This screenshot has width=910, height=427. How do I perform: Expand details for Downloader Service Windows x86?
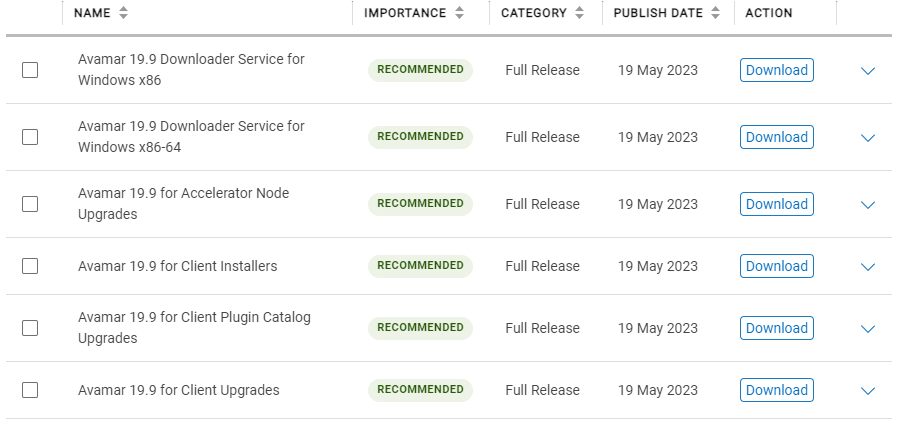point(868,71)
